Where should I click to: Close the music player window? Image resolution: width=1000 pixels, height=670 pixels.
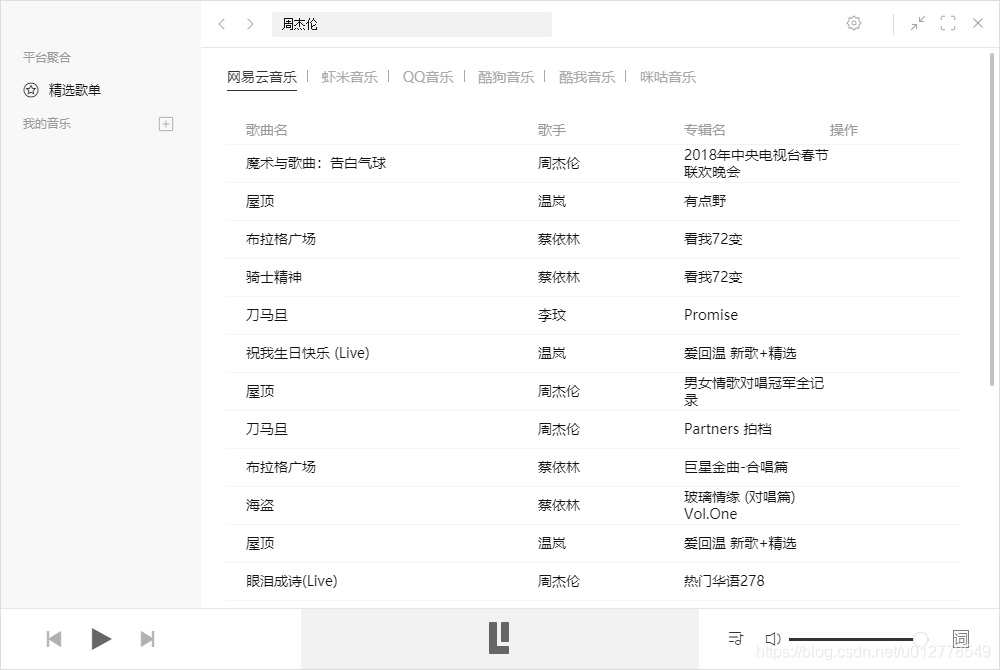[x=978, y=24]
